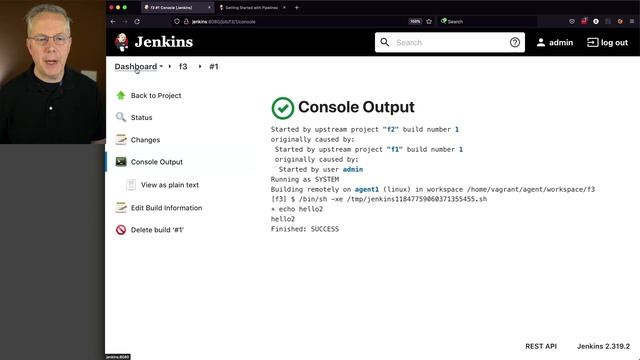The width and height of the screenshot is (640, 360).
Task: Open f2 build number 1 link
Action: 457,129
